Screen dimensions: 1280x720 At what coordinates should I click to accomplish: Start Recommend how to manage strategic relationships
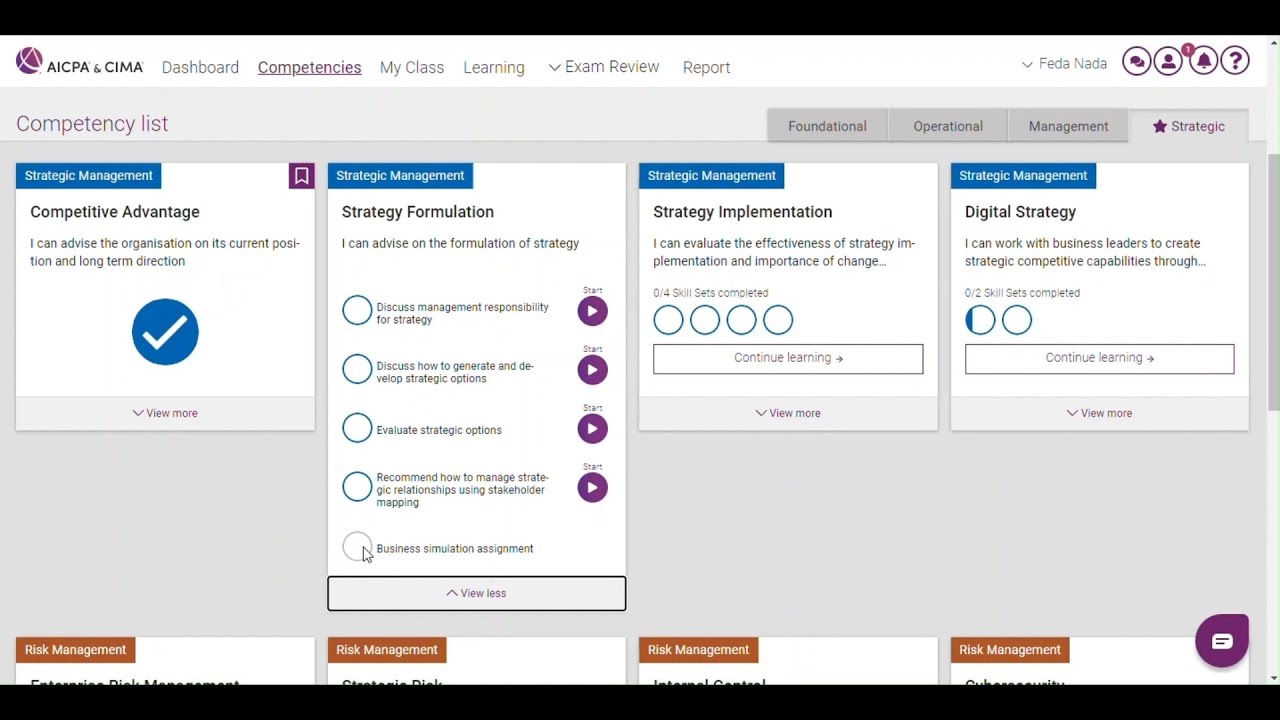[x=592, y=488]
